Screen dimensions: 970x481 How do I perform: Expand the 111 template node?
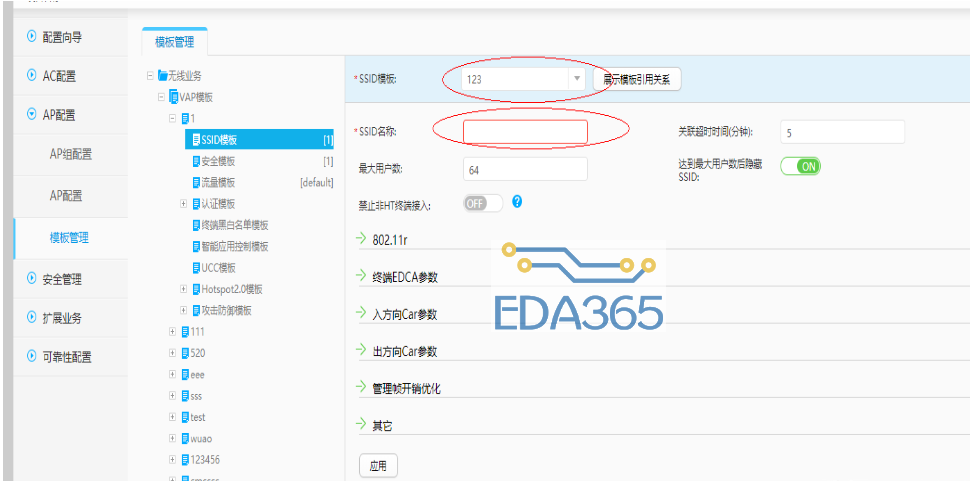click(x=173, y=332)
